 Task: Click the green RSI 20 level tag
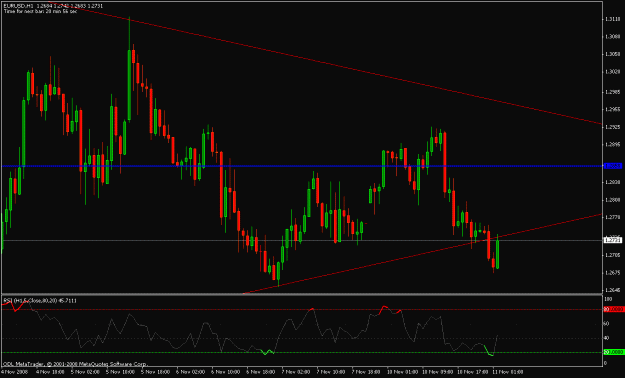[x=613, y=352]
